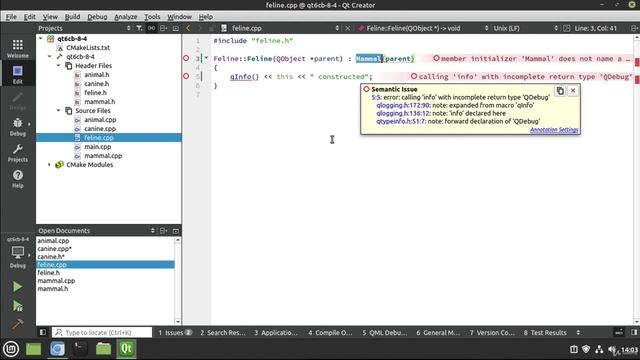640x360 pixels.
Task: Open mammal.h in project tree
Action: point(100,101)
